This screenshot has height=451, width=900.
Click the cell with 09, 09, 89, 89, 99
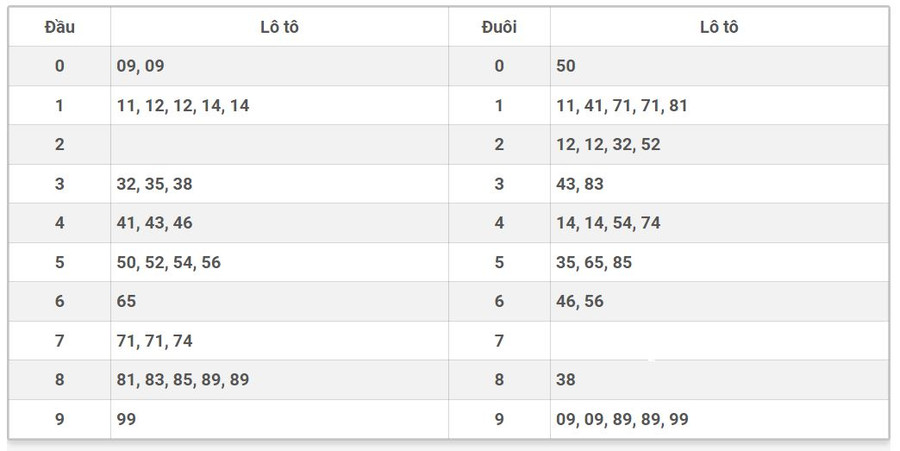(622, 420)
